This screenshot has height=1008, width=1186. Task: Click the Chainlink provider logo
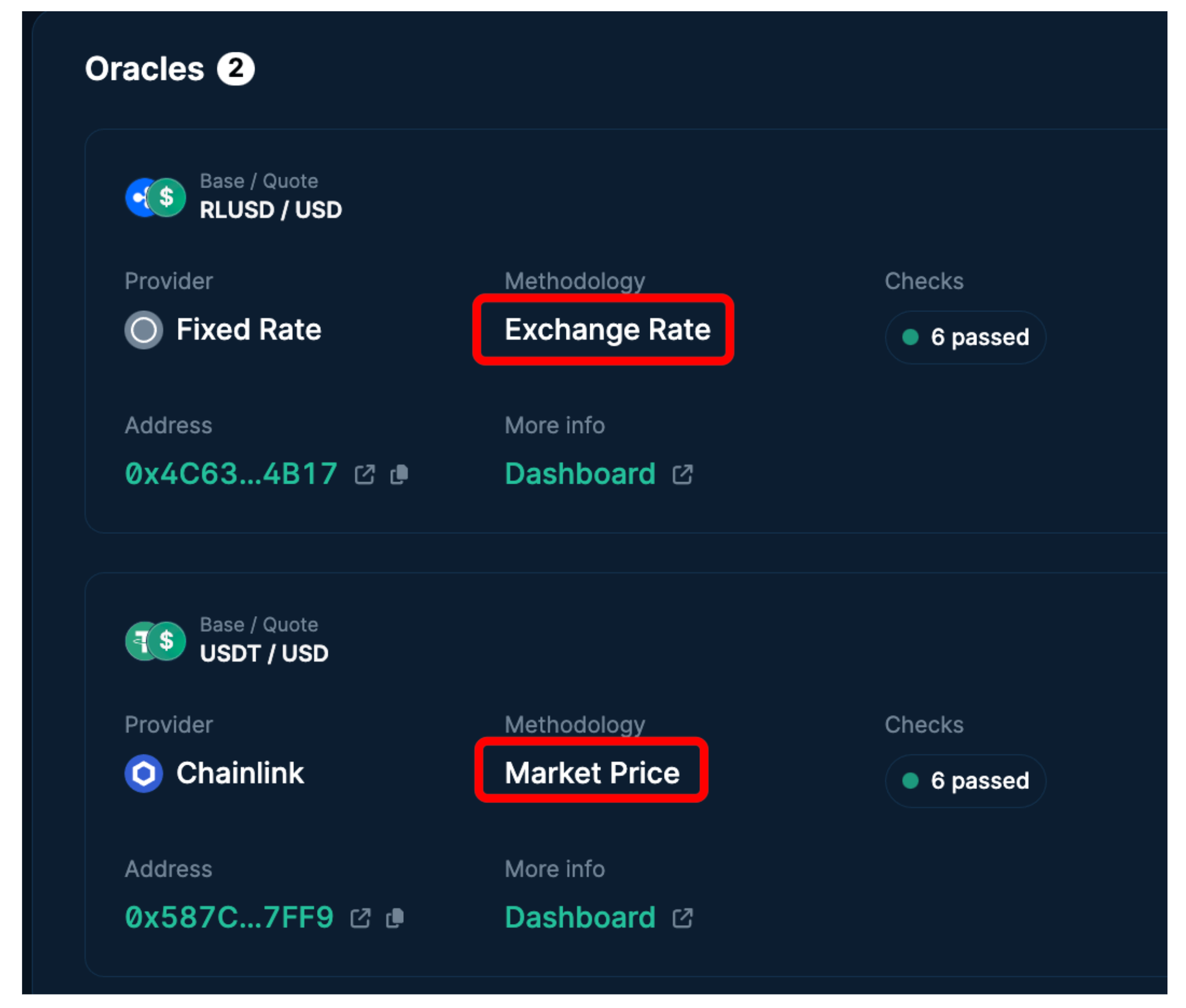tap(144, 773)
